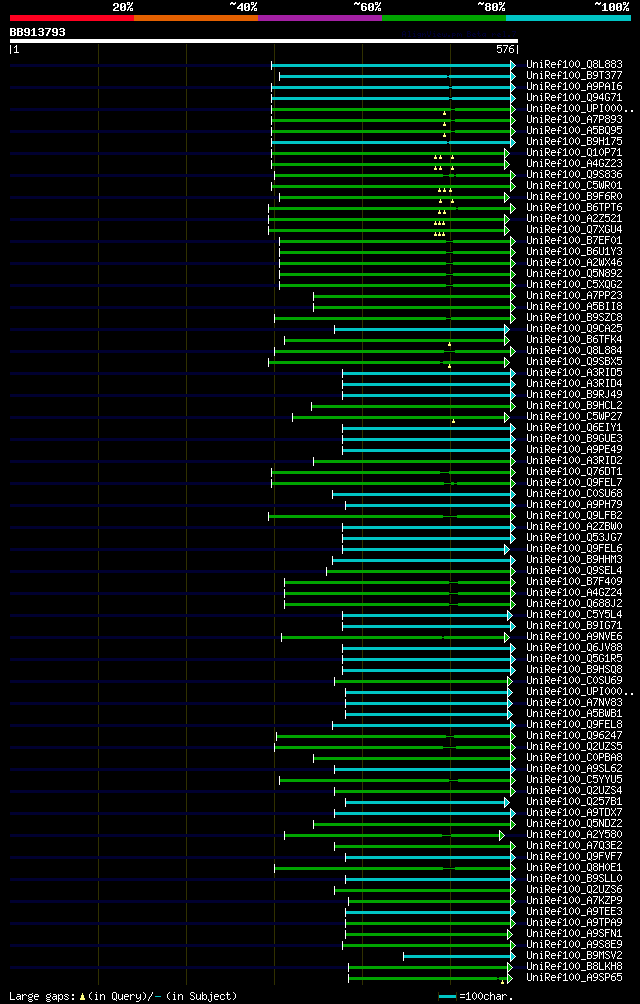This screenshot has width=640, height=1004.
Task: Click the UniRef100_Q96247 hit name
Action: pos(574,735)
